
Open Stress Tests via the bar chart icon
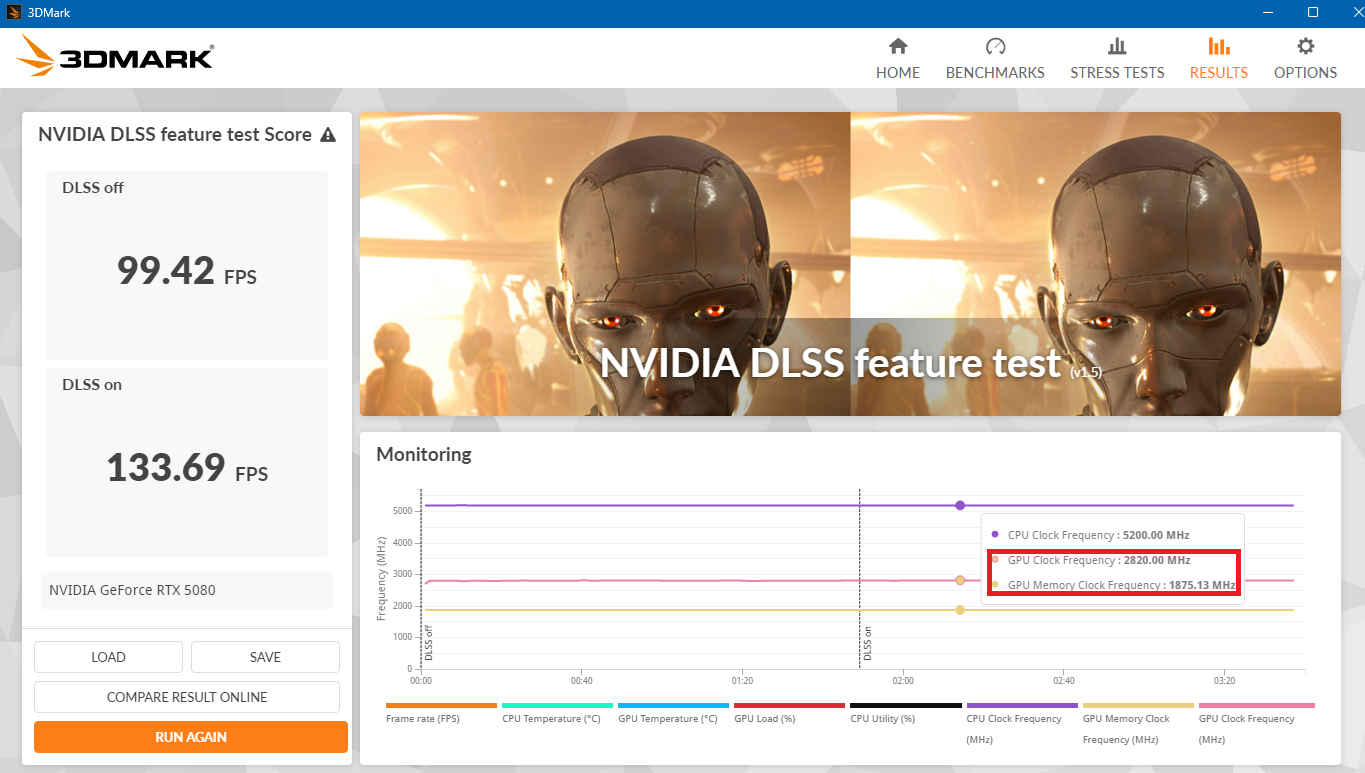(x=1116, y=47)
